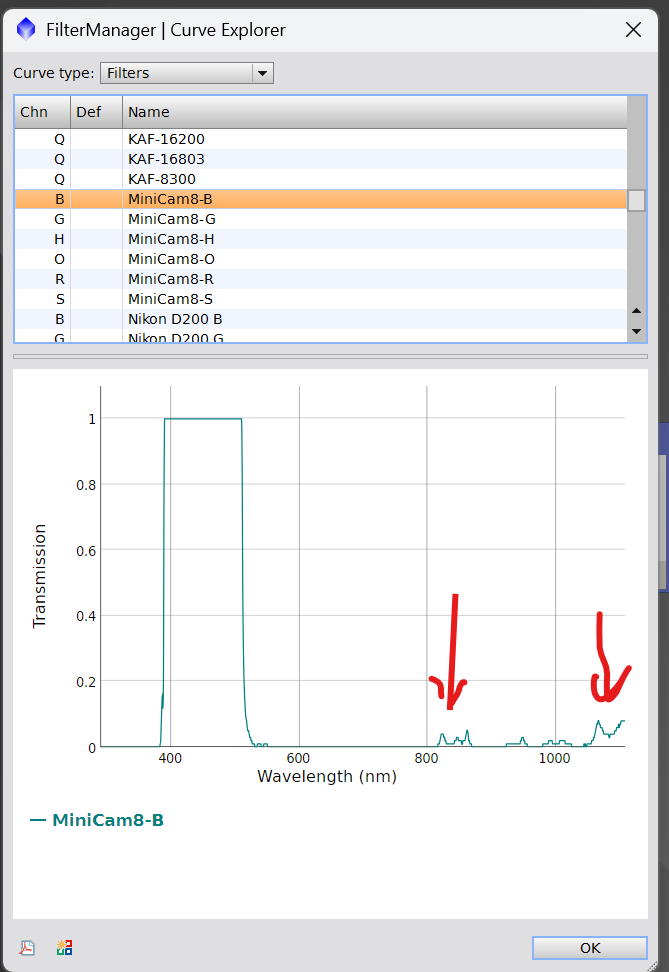The image size is (669, 972).
Task: Click the MiniCam8-B legend label
Action: tap(108, 820)
